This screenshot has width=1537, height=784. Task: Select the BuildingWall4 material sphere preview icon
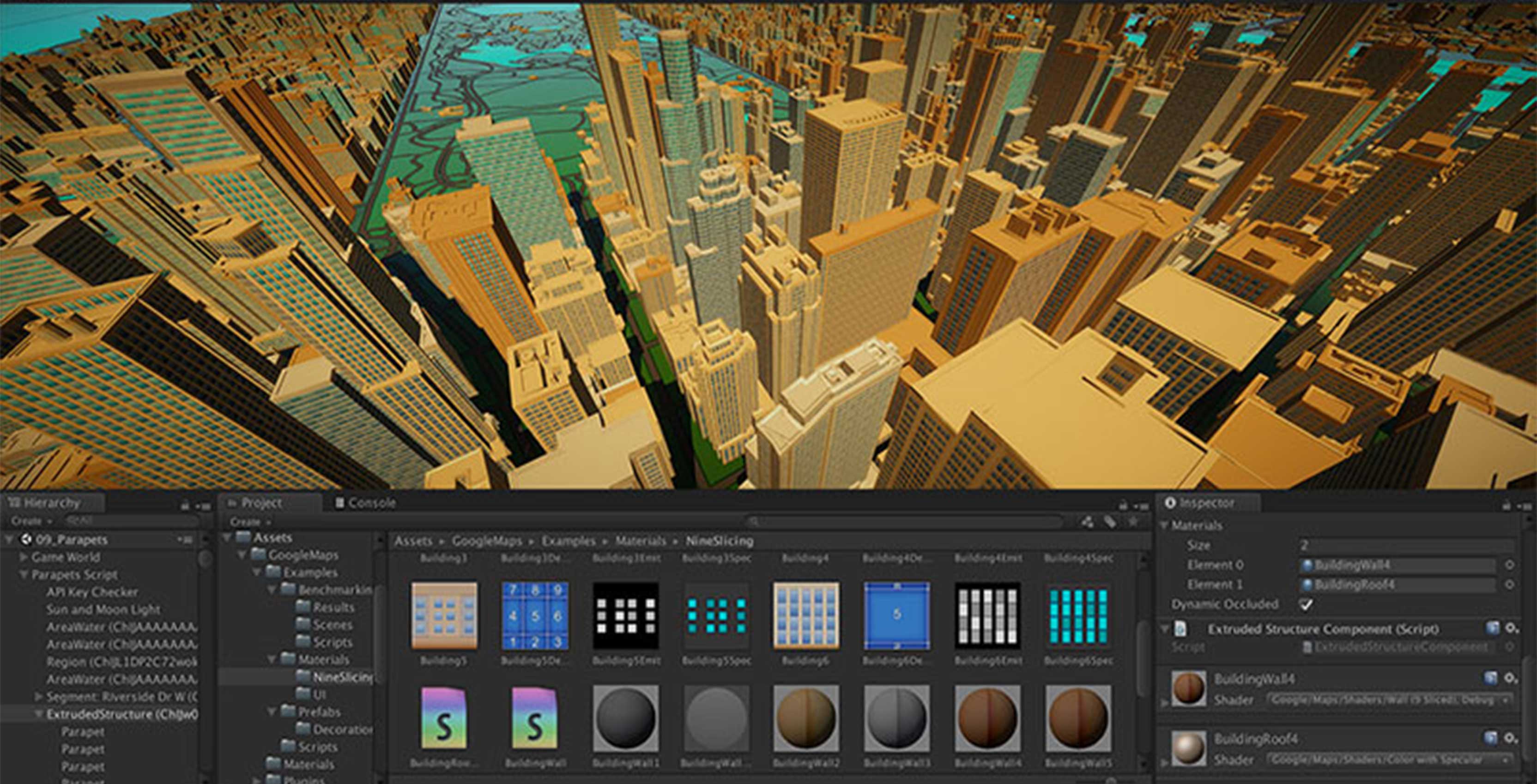[x=1189, y=688]
